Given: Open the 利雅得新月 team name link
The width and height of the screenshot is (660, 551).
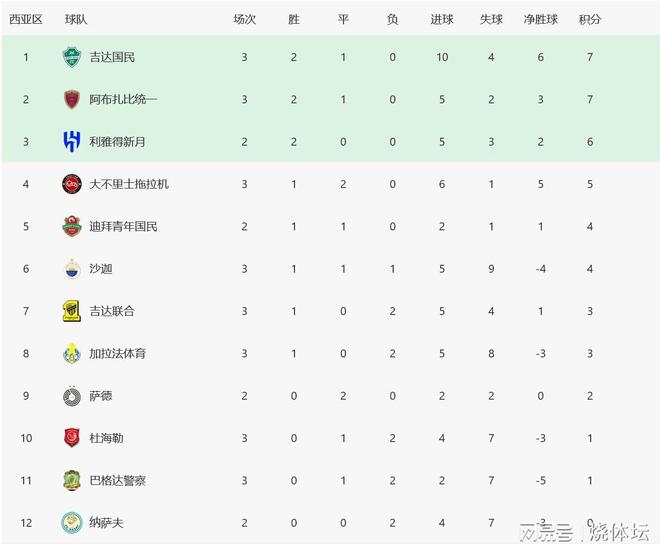Looking at the screenshot, I should click(117, 142).
